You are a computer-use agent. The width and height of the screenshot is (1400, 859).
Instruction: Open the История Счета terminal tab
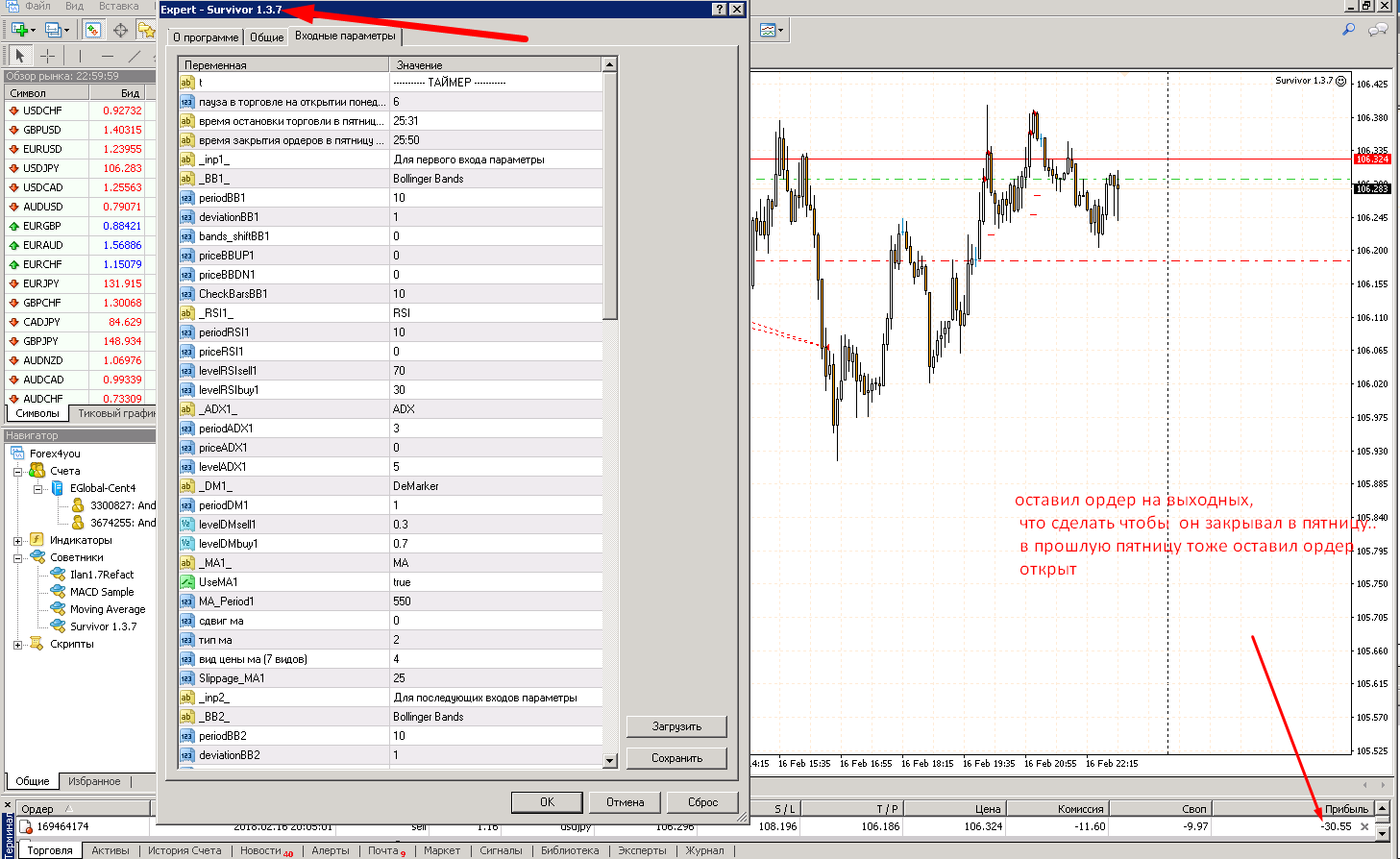tap(184, 850)
